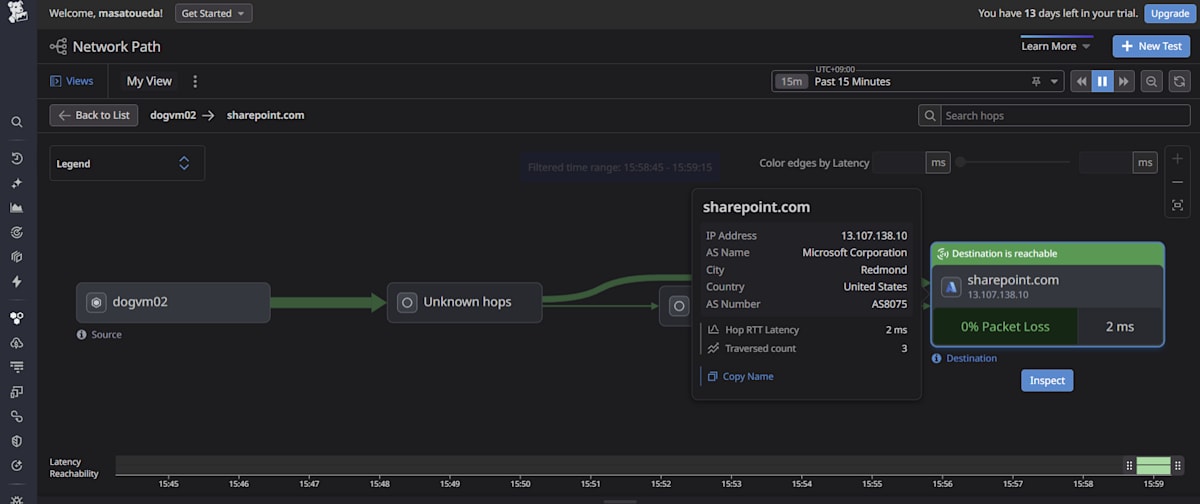Open the hexagons infrastructure icon in sidebar
Image resolution: width=1200 pixels, height=504 pixels.
tap(17, 318)
